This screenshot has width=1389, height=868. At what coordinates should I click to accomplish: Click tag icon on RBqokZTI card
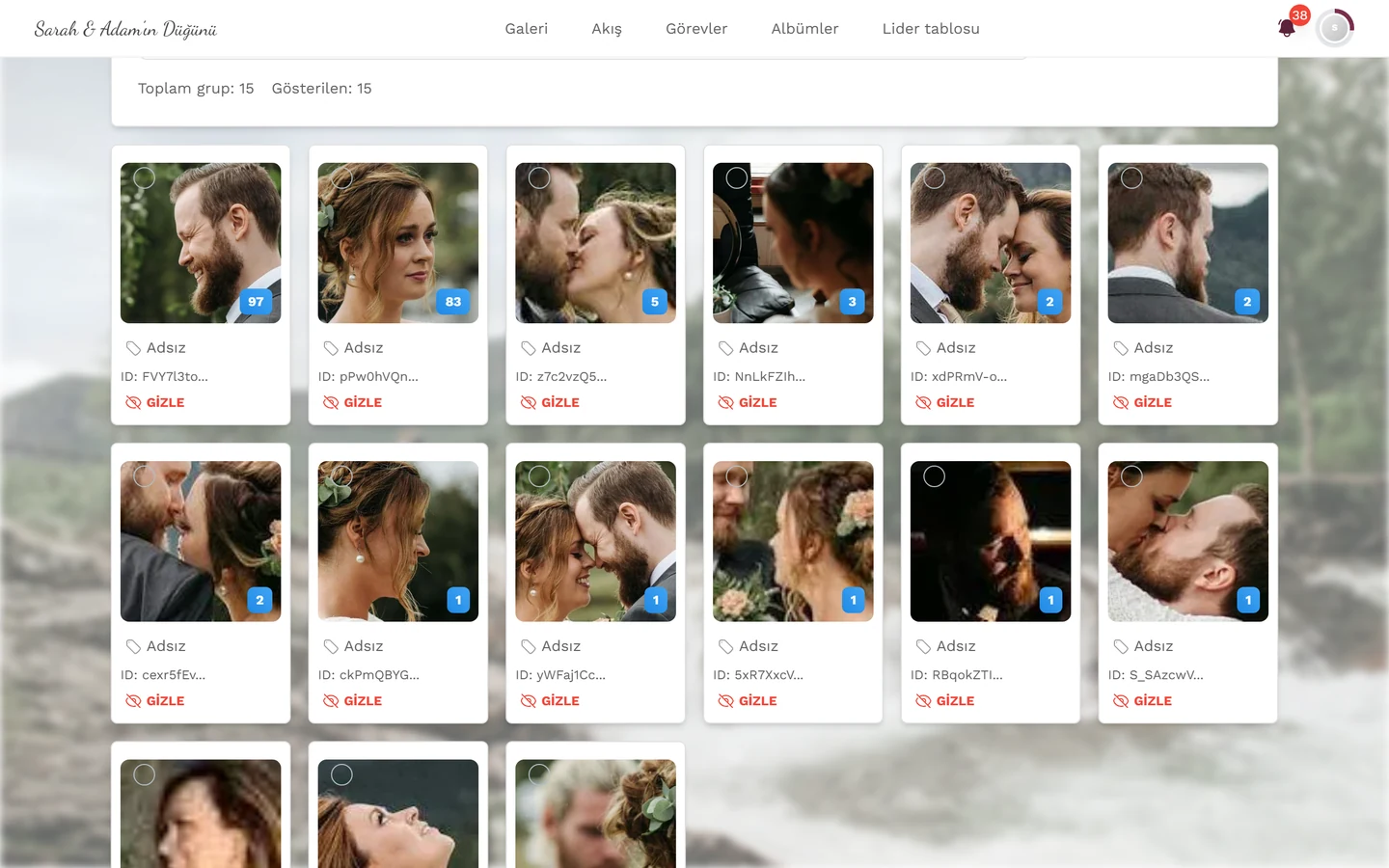click(923, 646)
